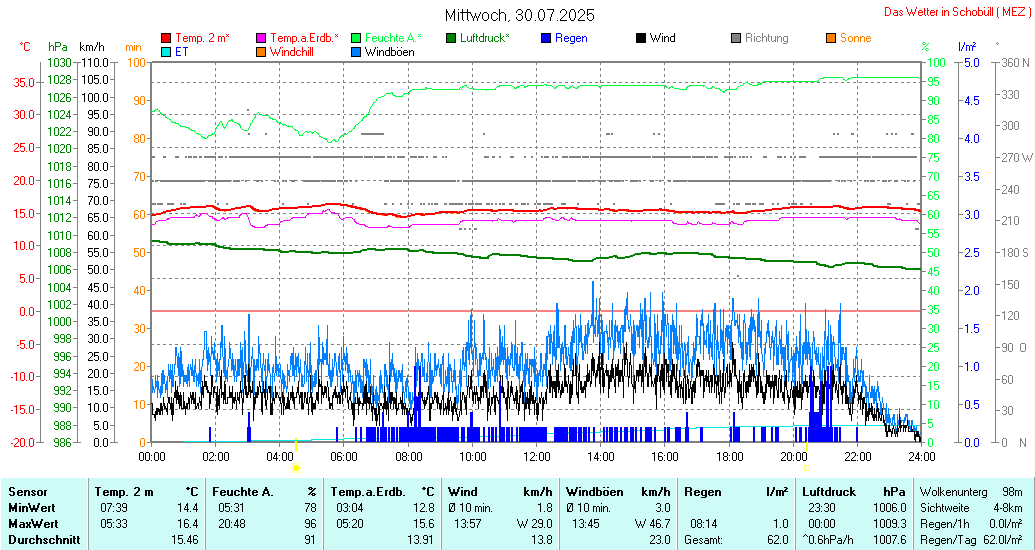Click the sunset marker below 20:00
Image resolution: width=1035 pixels, height=550 pixels.
click(x=806, y=467)
